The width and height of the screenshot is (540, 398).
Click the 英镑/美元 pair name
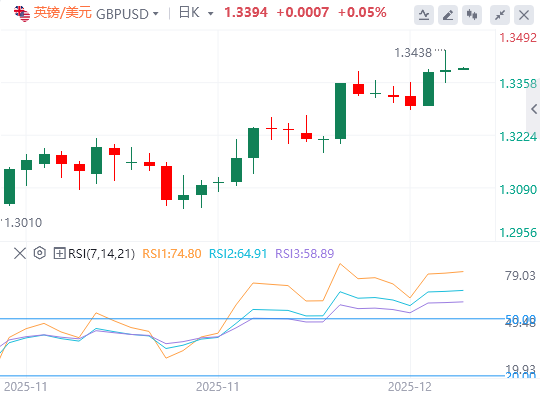coord(63,13)
